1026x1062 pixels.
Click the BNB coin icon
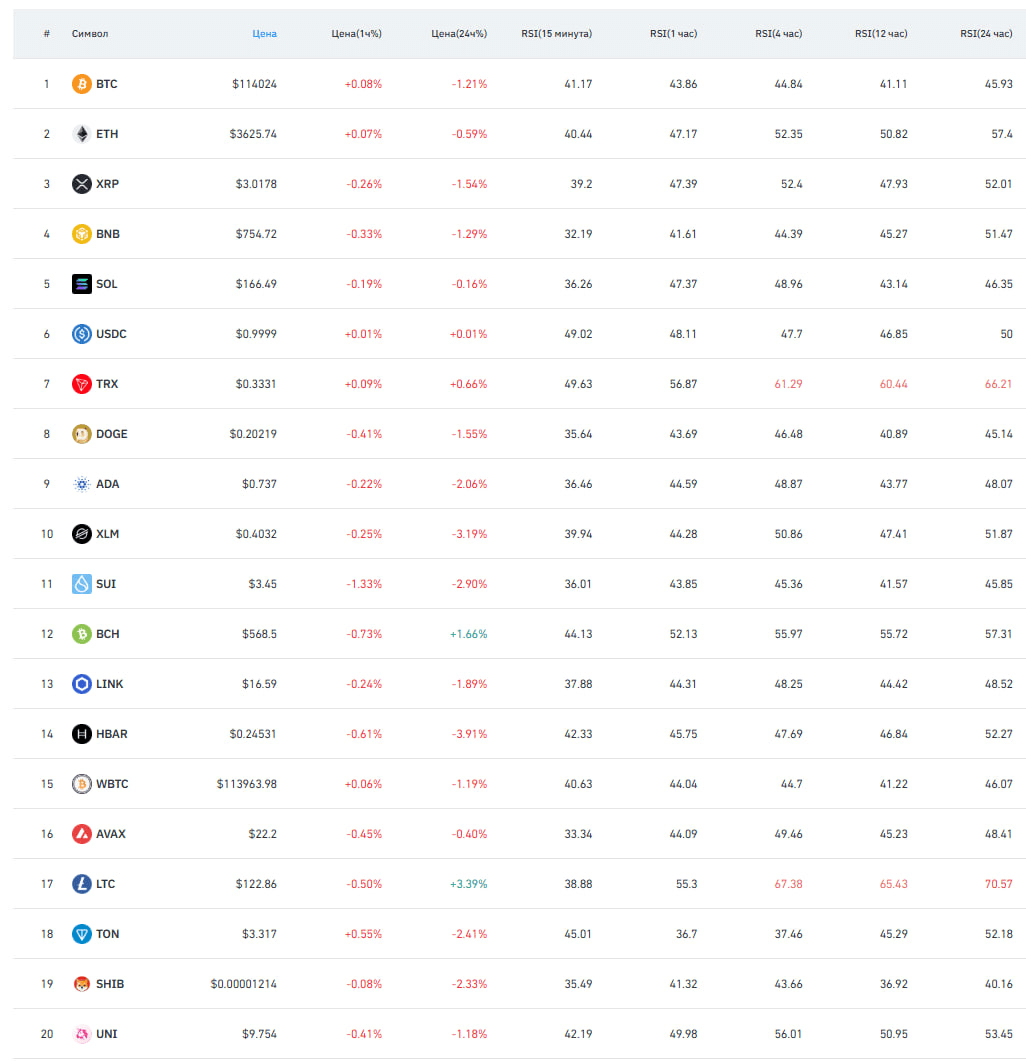(81, 234)
